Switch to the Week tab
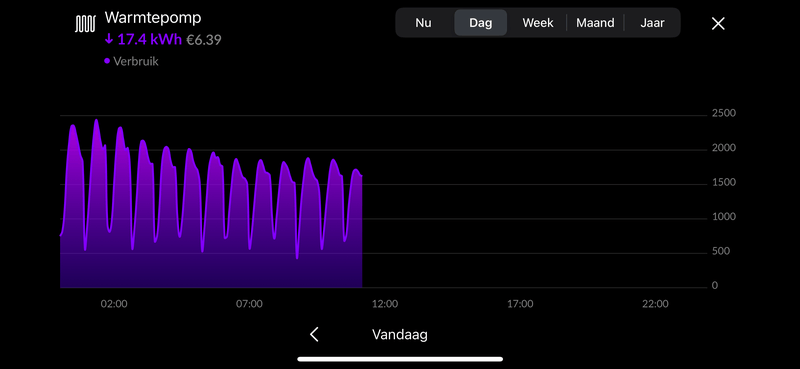Screen dimensions: 800x369 538,23
